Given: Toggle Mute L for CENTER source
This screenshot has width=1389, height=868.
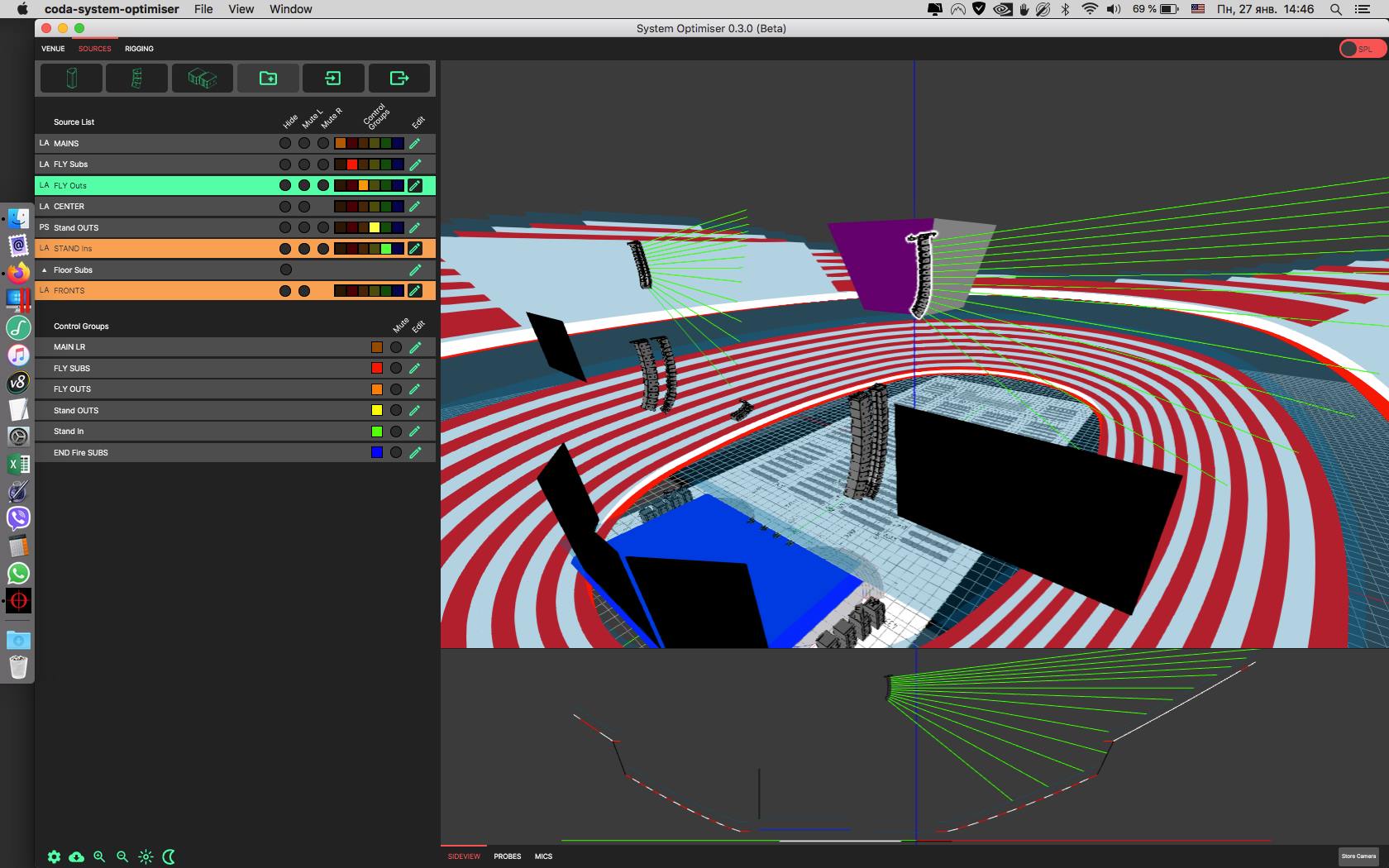Looking at the screenshot, I should 304,207.
